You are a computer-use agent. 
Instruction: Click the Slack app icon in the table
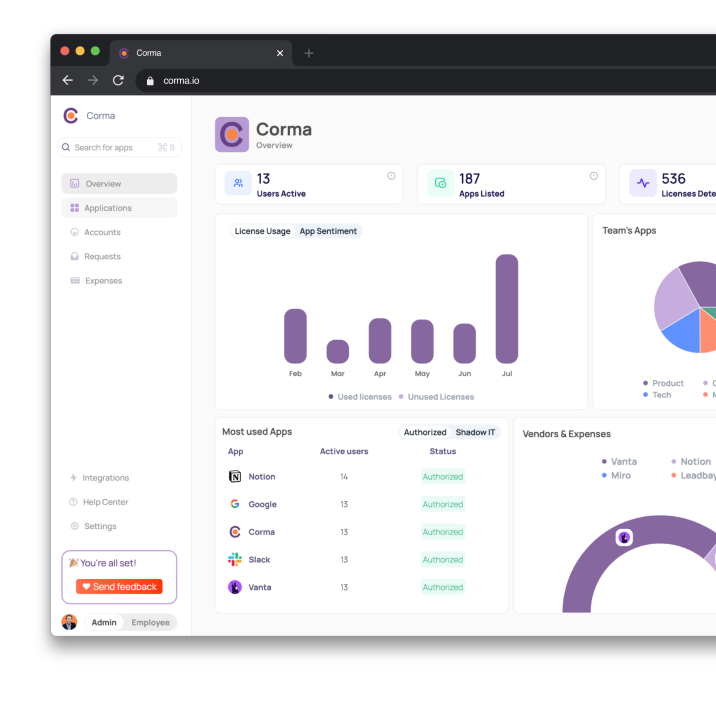tap(235, 560)
